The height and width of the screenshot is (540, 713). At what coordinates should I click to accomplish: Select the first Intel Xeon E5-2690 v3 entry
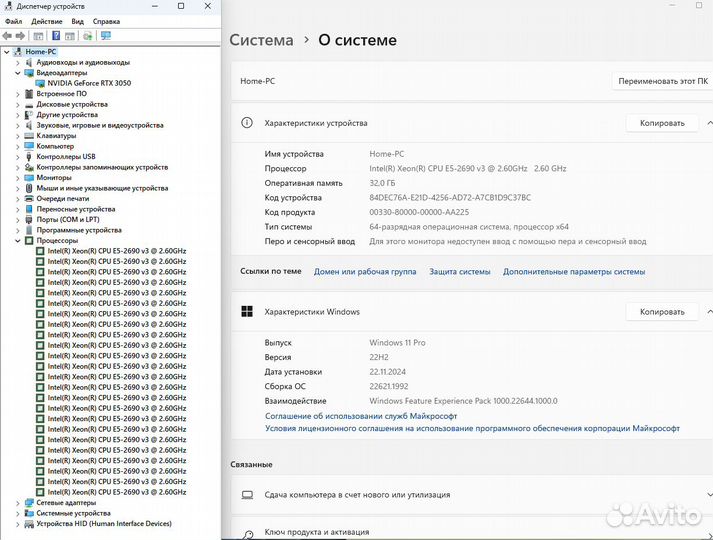pyautogui.click(x=117, y=251)
